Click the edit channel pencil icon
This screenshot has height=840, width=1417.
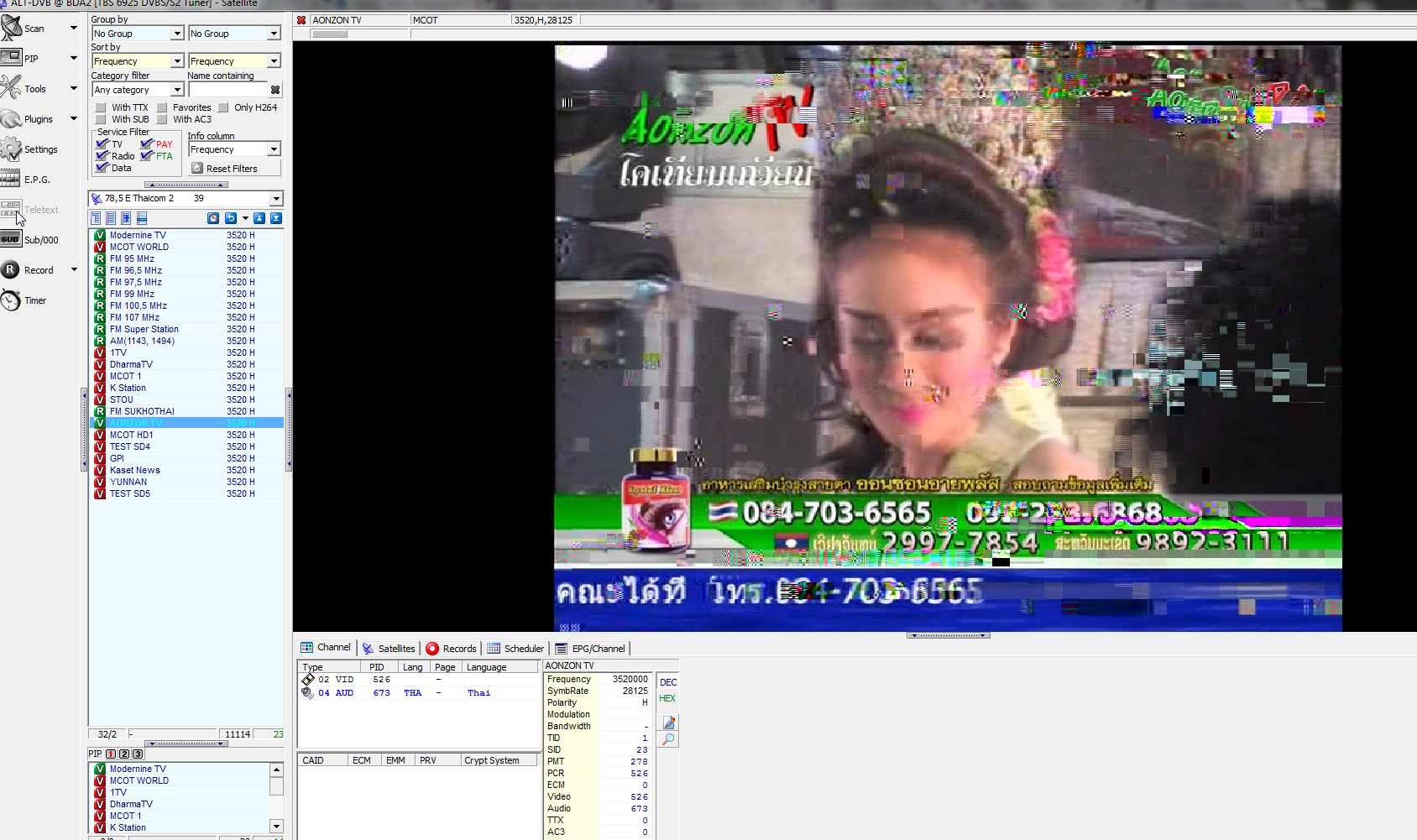point(669,723)
